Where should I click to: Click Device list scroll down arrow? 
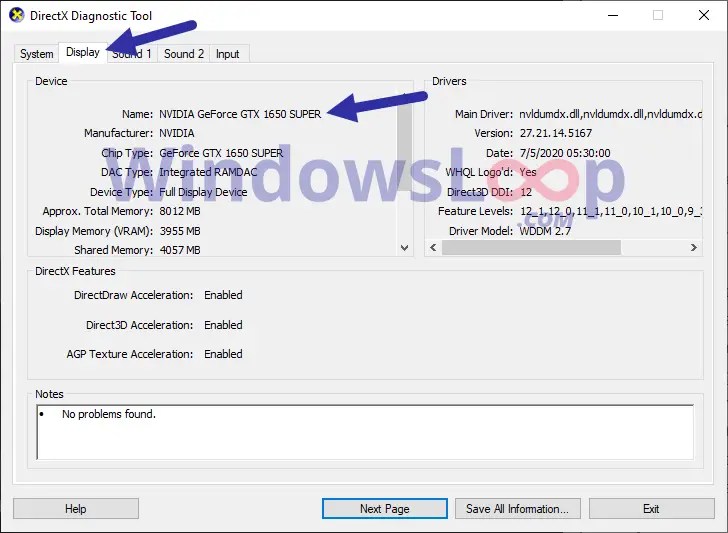404,248
